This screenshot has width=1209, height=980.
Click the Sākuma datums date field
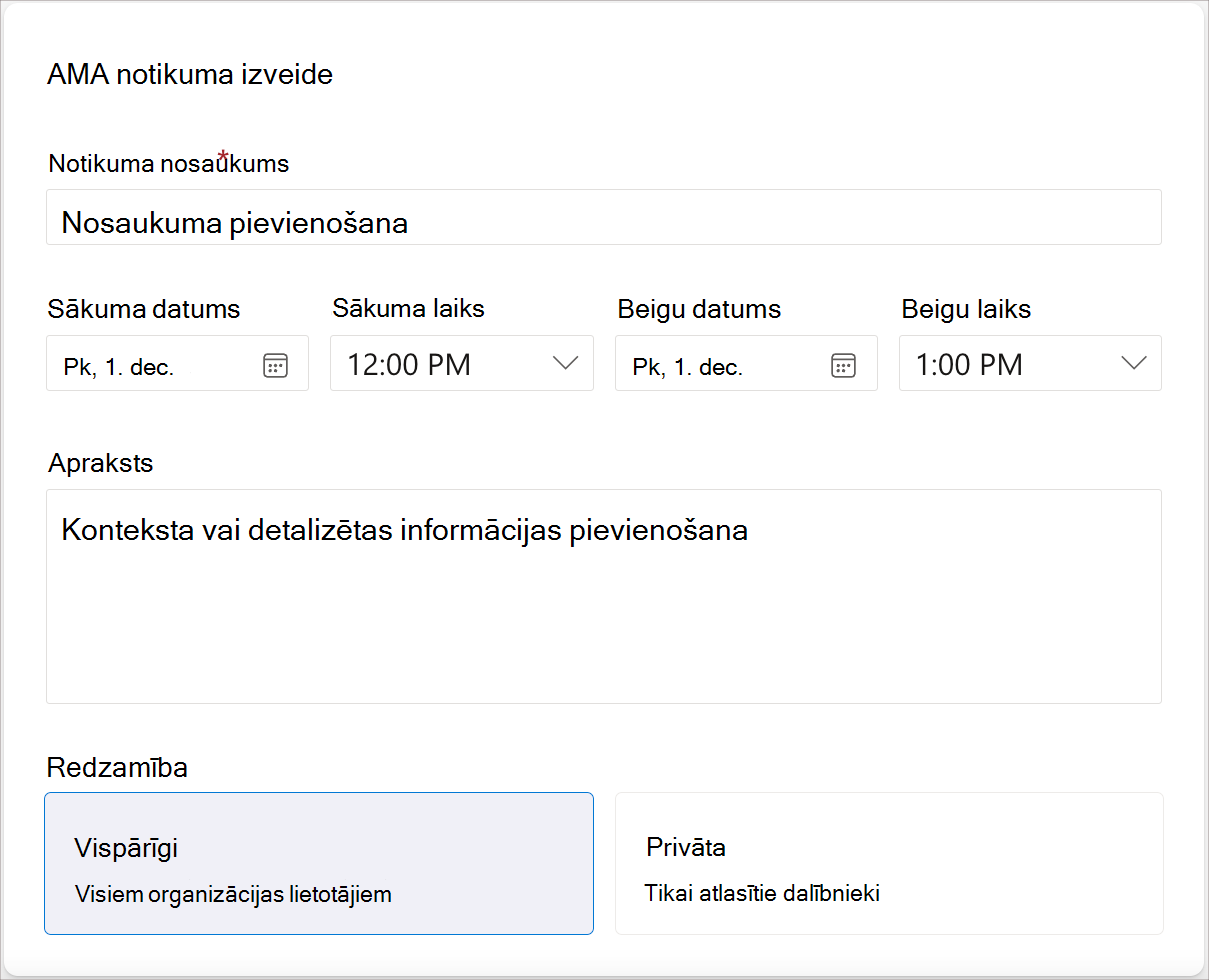click(177, 363)
